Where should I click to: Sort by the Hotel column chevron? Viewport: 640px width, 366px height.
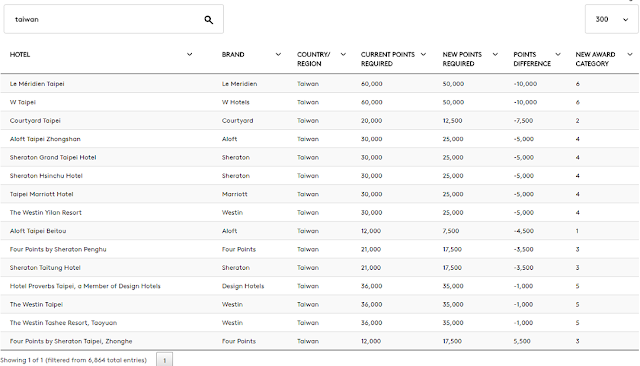click(189, 54)
